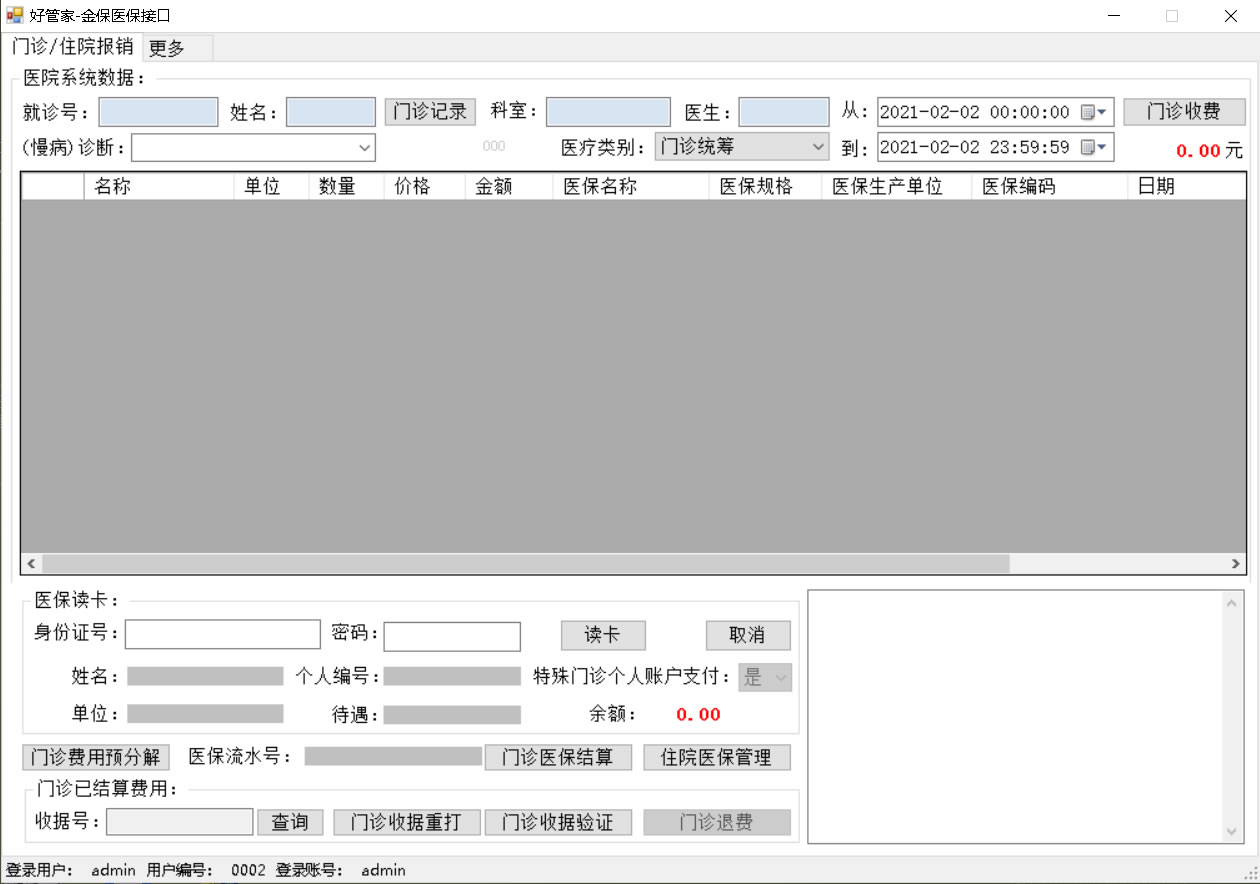
Task: Click 门诊医保结算 button
Action: (558, 757)
